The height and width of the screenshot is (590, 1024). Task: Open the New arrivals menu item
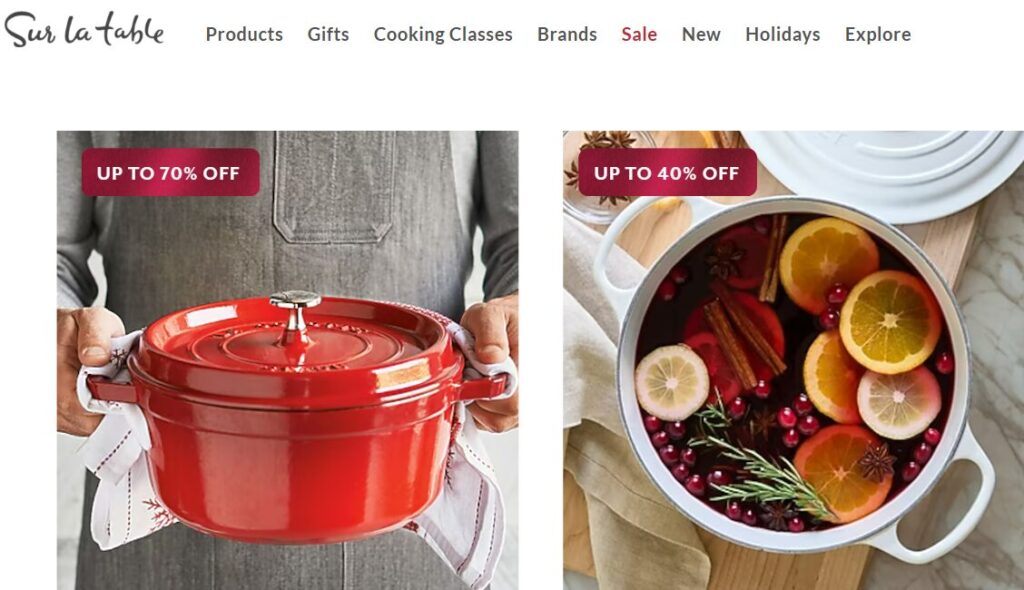click(701, 34)
